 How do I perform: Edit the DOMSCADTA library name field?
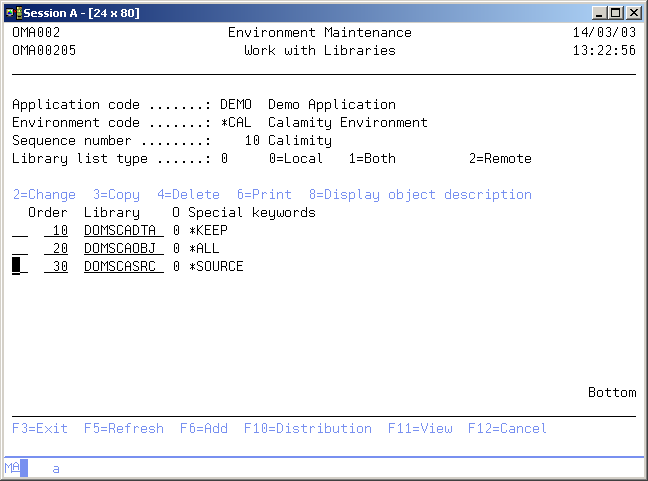click(123, 231)
